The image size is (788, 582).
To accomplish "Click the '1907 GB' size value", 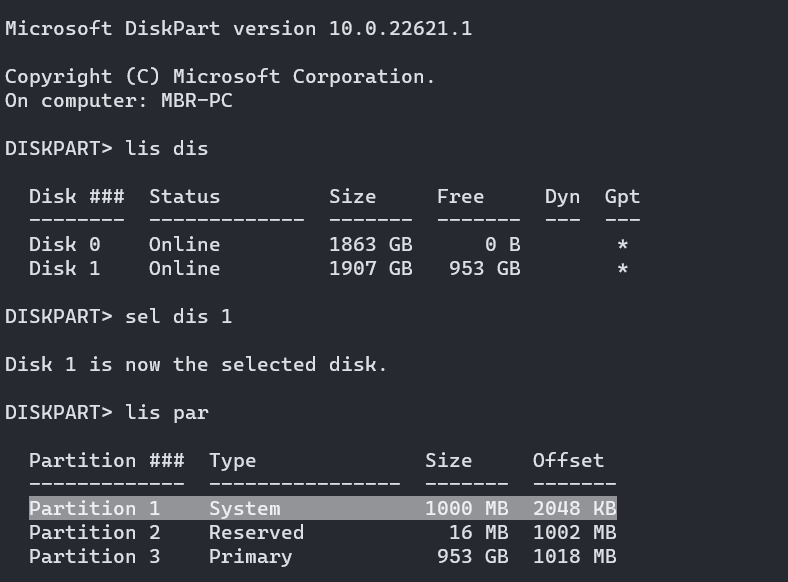I will click(371, 268).
